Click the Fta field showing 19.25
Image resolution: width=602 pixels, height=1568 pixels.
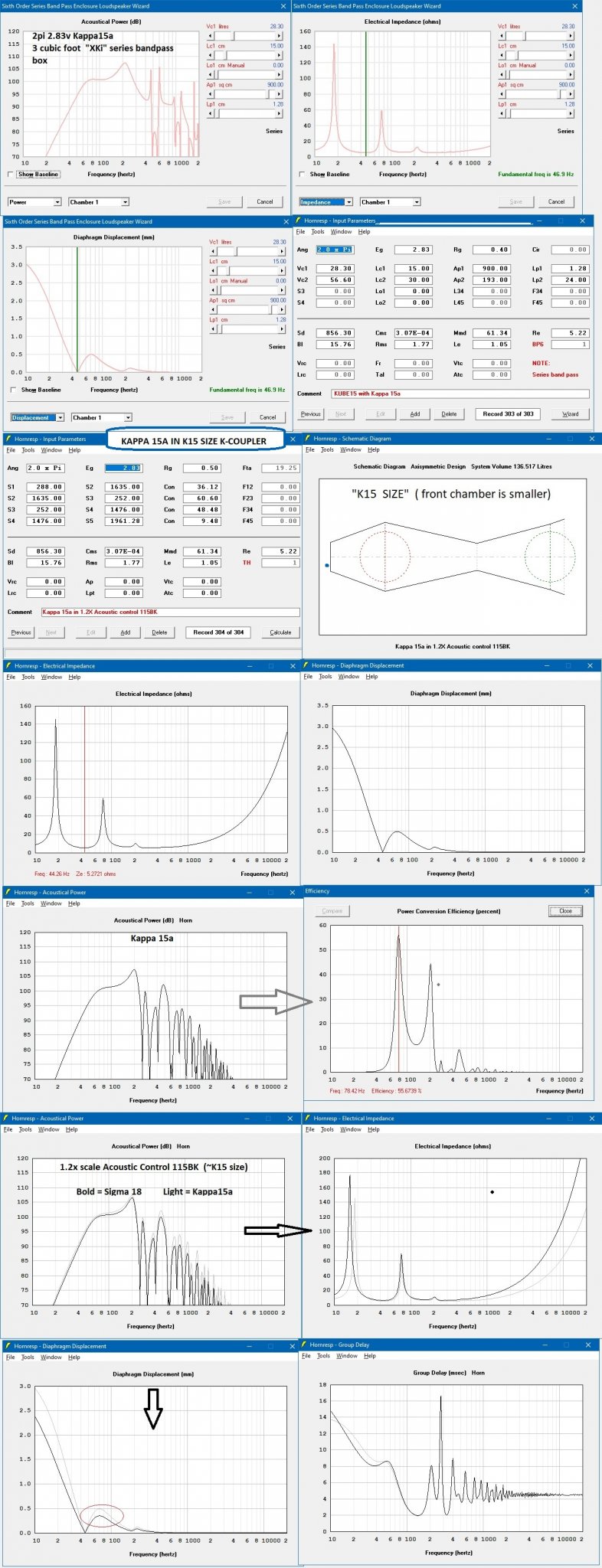point(280,468)
